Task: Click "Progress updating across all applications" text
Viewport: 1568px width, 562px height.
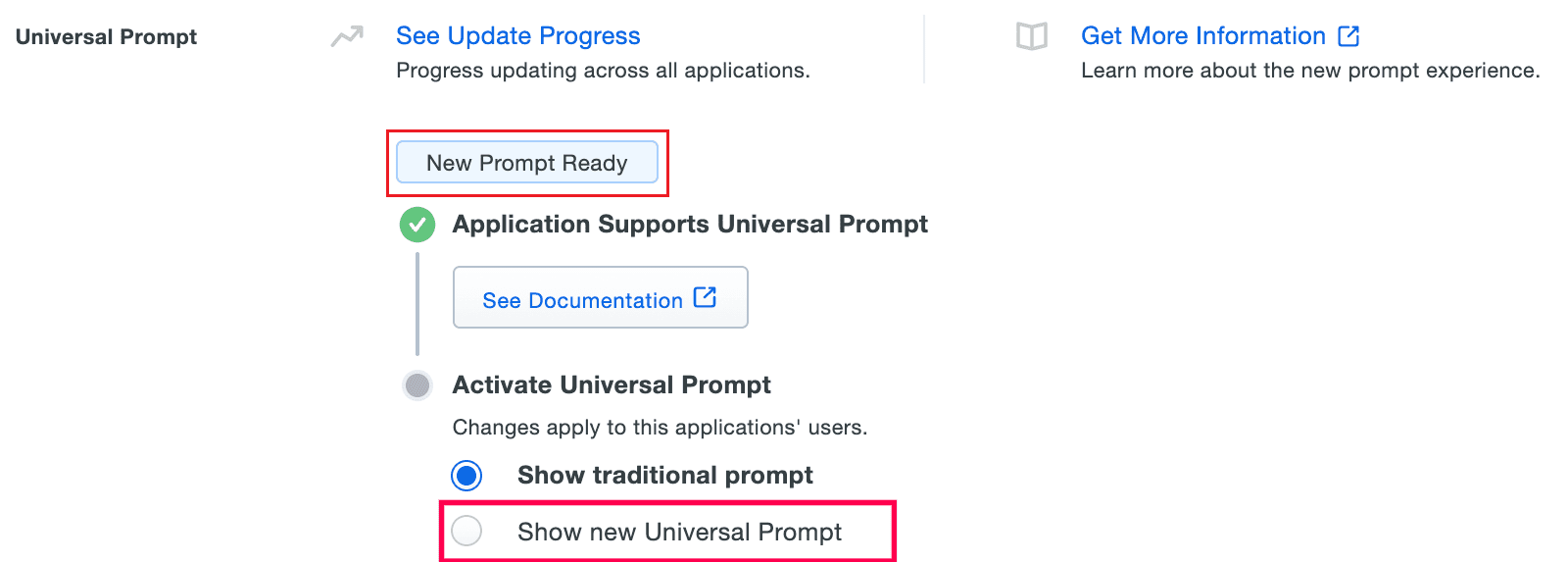Action: click(602, 71)
